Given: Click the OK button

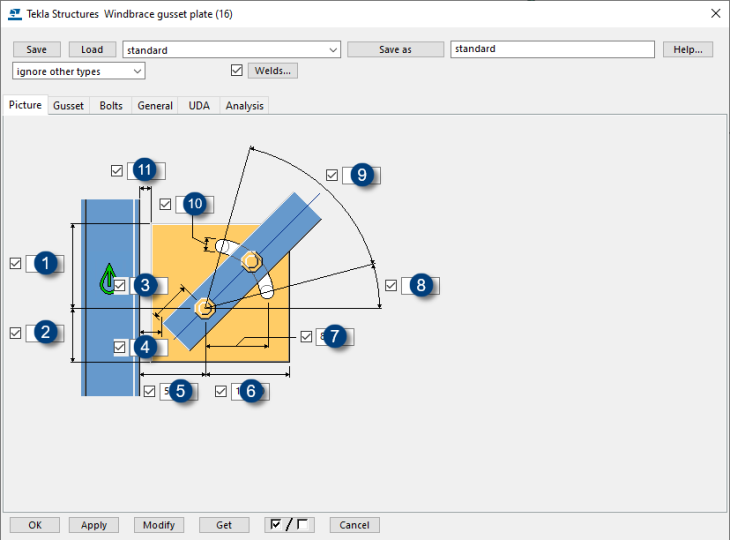Looking at the screenshot, I should 35,525.
